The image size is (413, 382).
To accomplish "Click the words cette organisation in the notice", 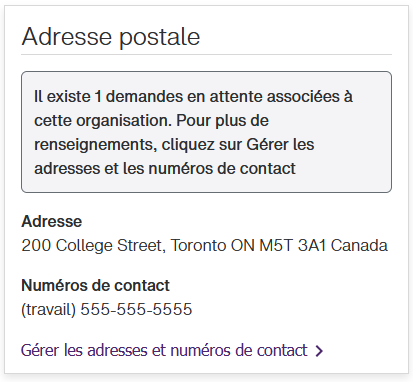I will pos(103,121).
